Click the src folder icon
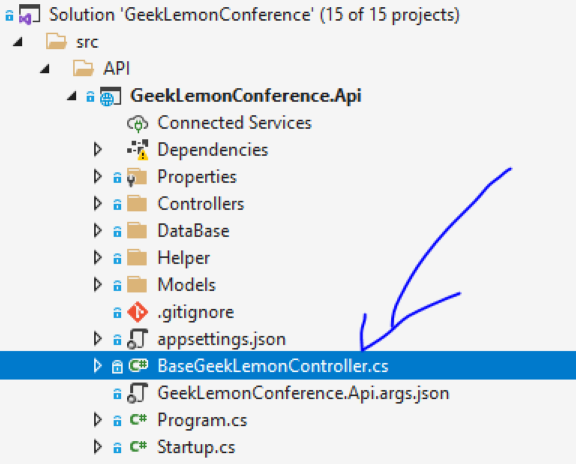The width and height of the screenshot is (576, 464). point(56,42)
